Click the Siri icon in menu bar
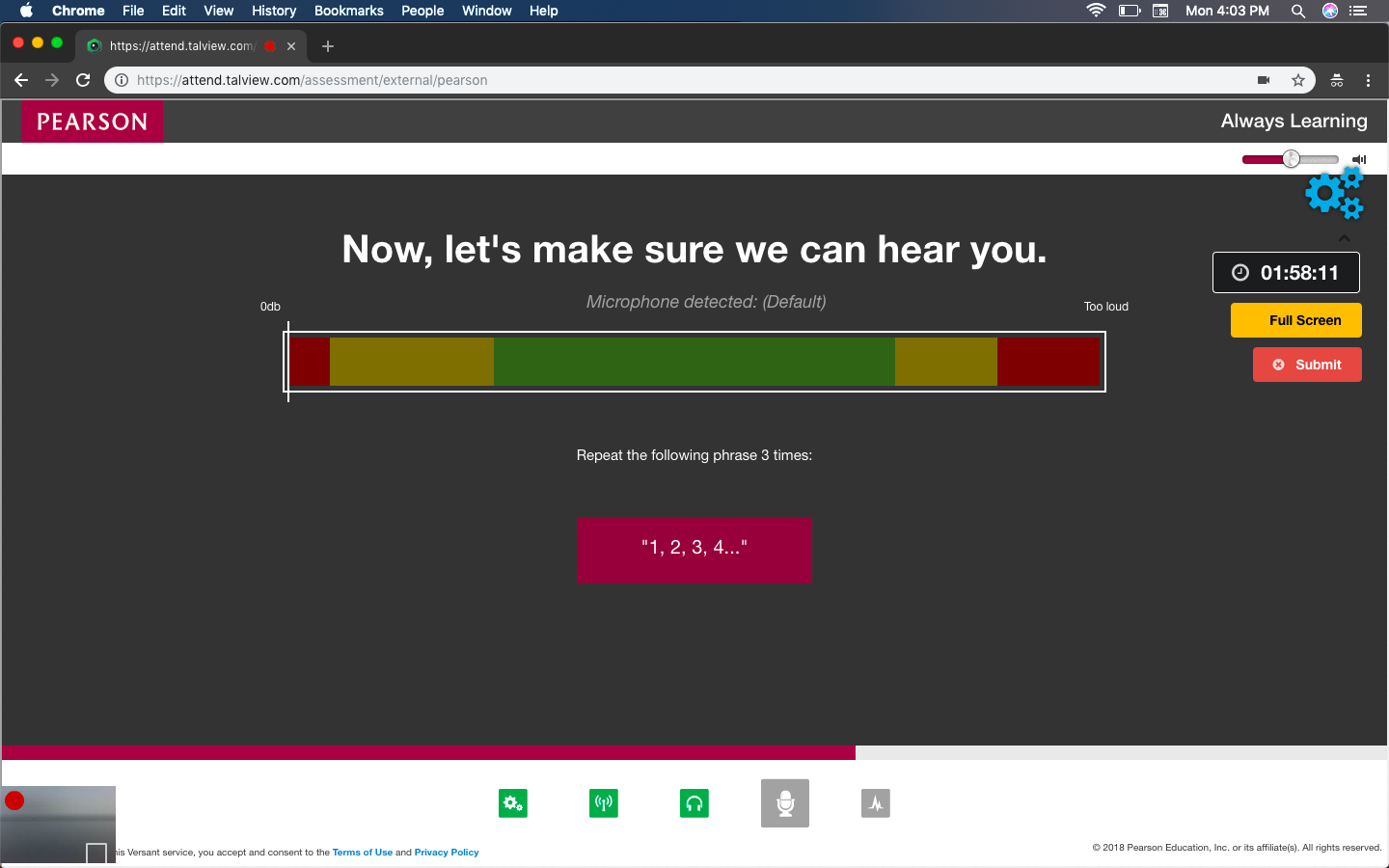 click(x=1330, y=11)
